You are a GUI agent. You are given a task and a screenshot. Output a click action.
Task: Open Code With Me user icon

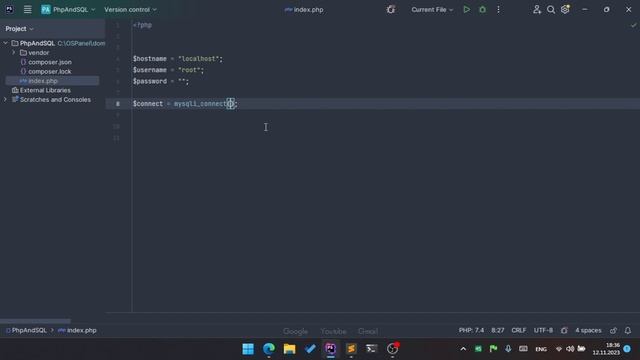(x=537, y=9)
